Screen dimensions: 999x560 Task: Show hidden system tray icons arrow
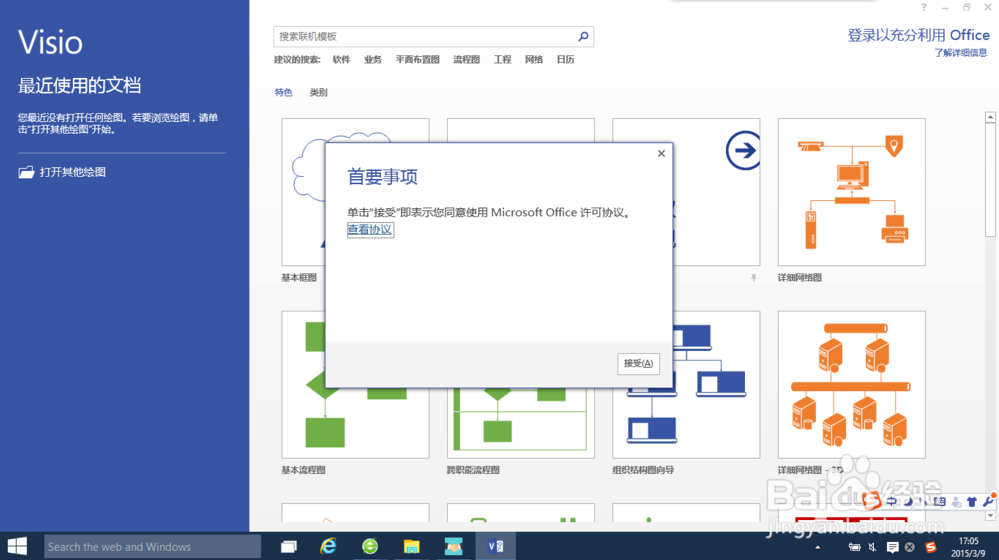tap(817, 547)
